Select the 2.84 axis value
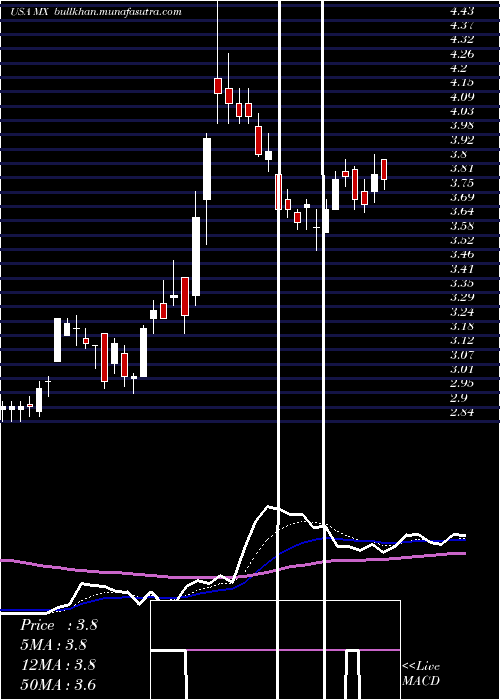 (462, 413)
